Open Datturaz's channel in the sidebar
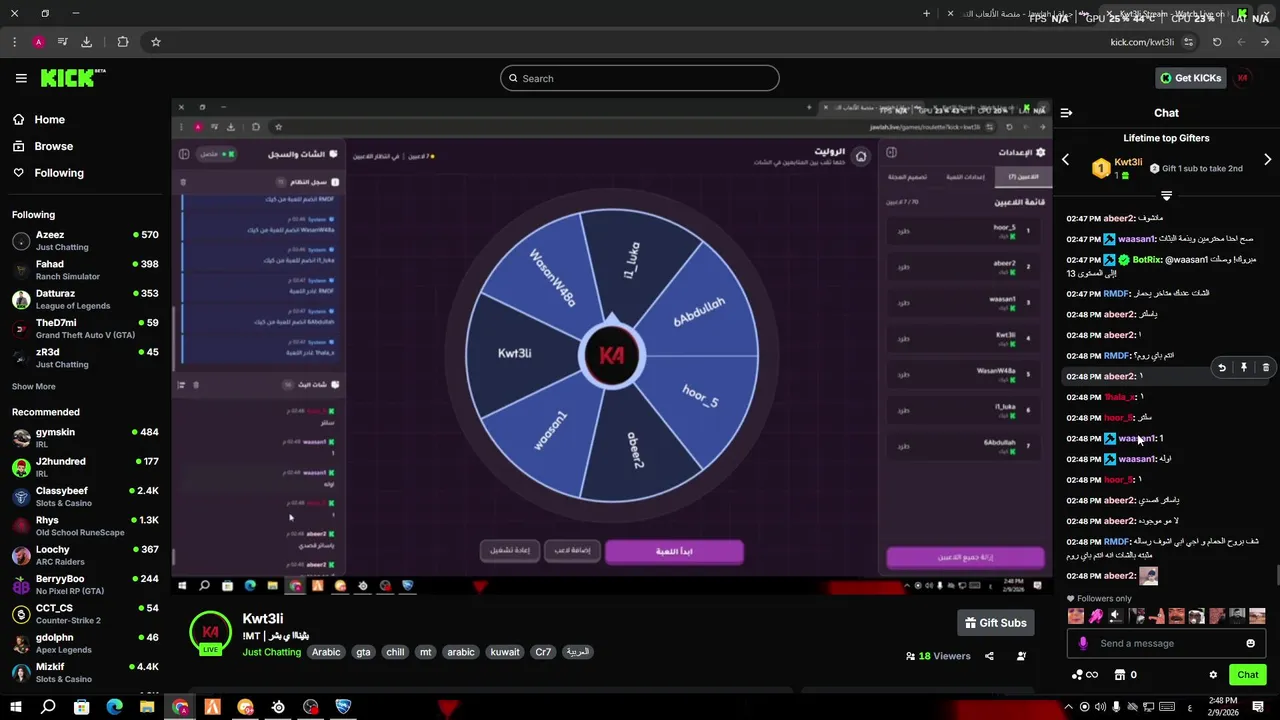 (x=85, y=300)
